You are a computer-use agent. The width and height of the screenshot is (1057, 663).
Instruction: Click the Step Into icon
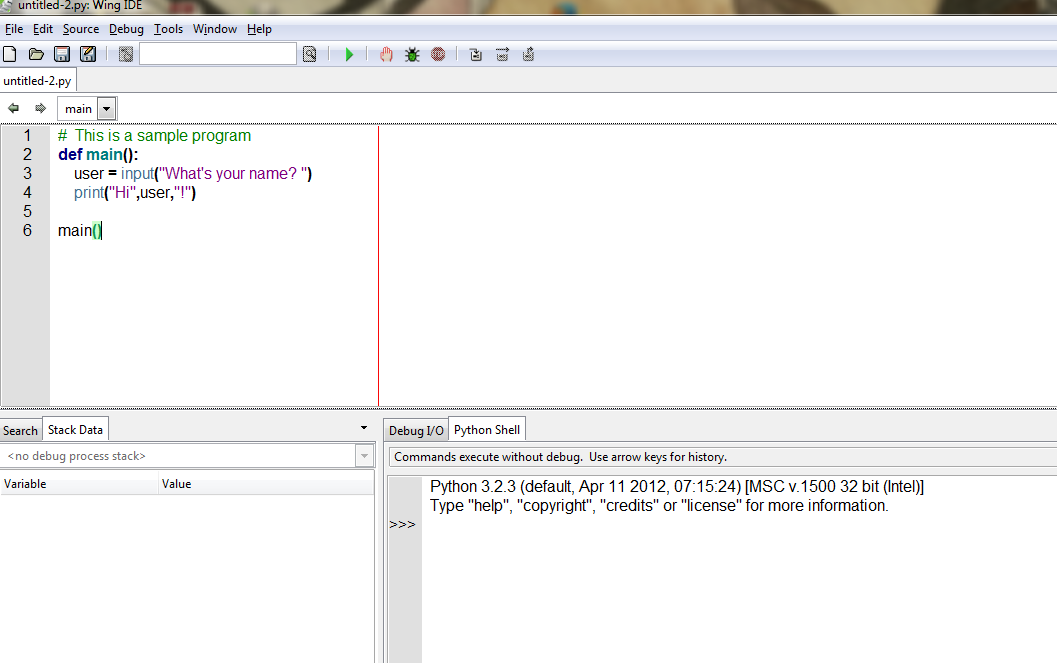coord(476,54)
